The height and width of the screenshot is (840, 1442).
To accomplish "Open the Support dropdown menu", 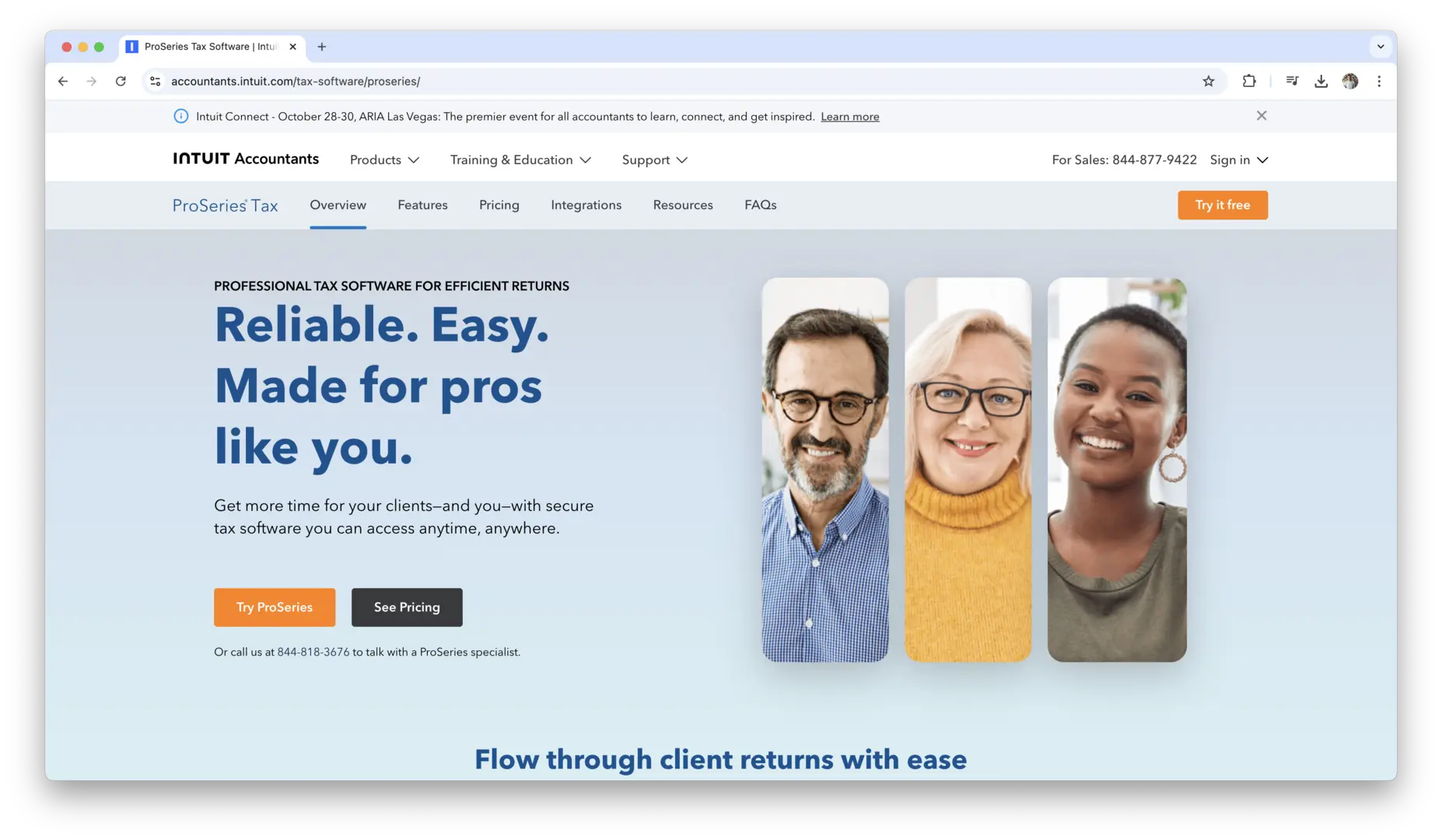I will [x=654, y=159].
